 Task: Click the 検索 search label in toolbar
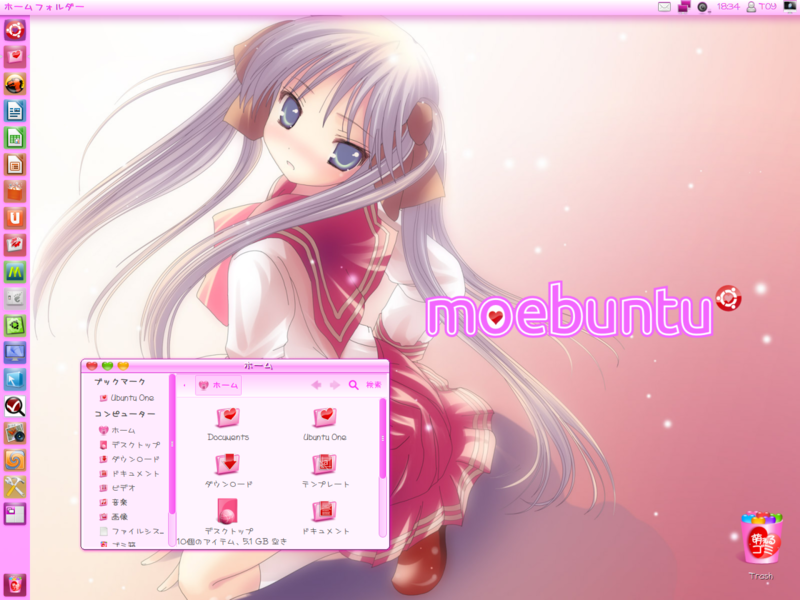[373, 385]
